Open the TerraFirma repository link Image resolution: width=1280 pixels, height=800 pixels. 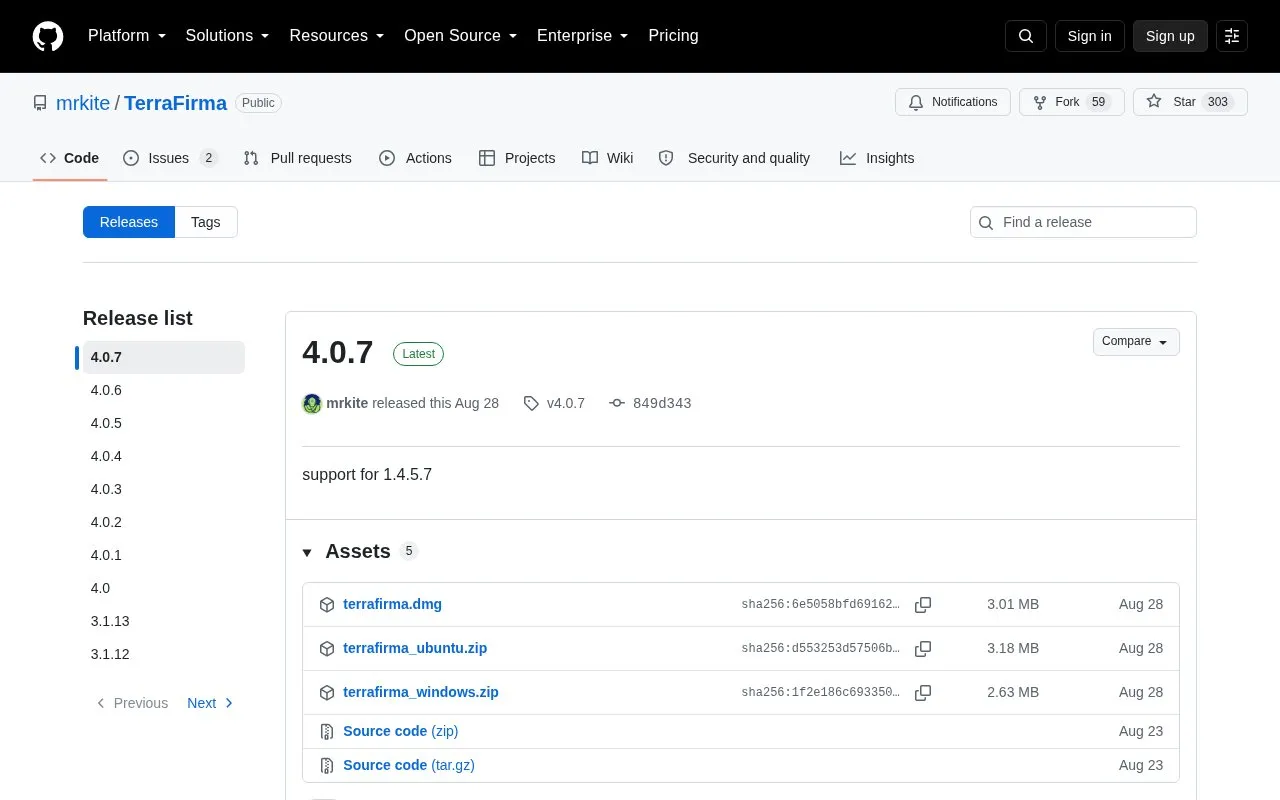pos(176,103)
